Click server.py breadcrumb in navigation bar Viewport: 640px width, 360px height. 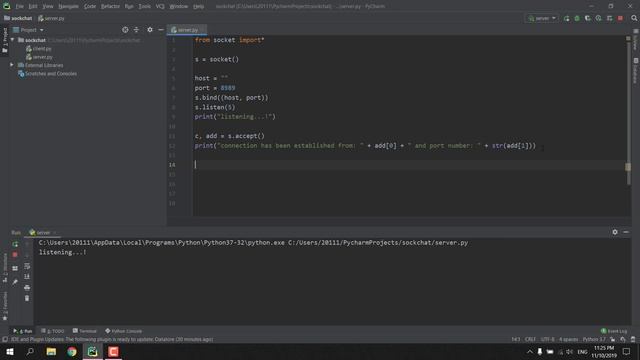[51, 18]
